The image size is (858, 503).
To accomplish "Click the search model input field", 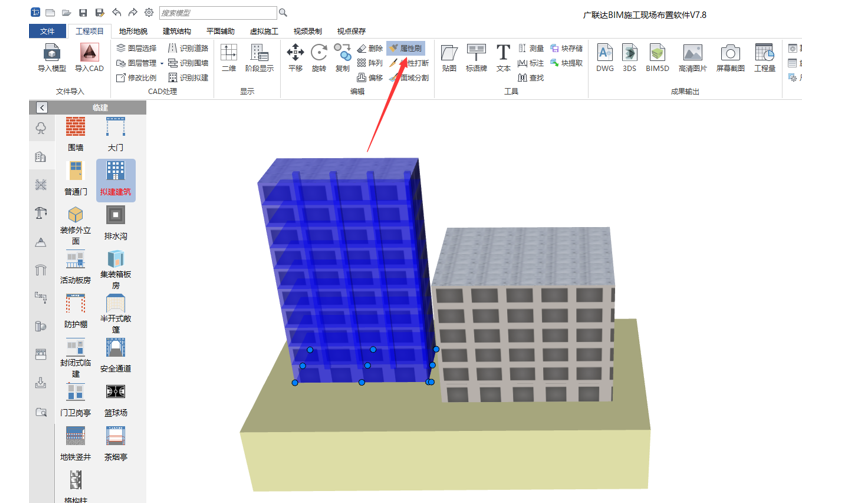I will (218, 13).
